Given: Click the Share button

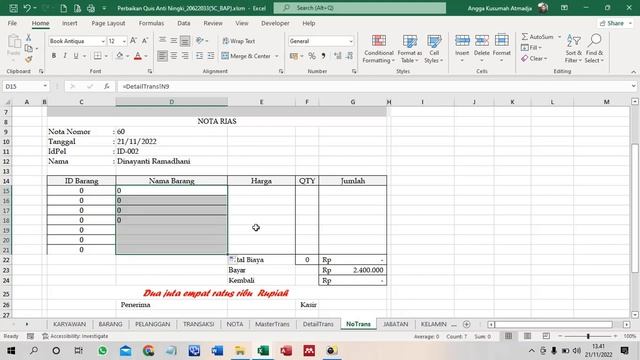Looking at the screenshot, I should click(615, 23).
